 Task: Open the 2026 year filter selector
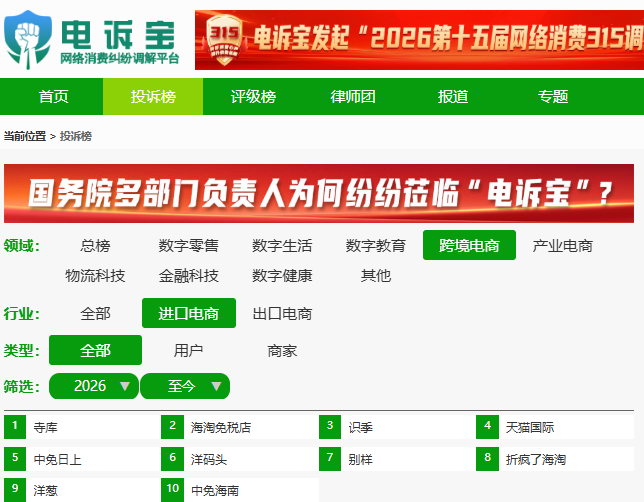pos(94,386)
